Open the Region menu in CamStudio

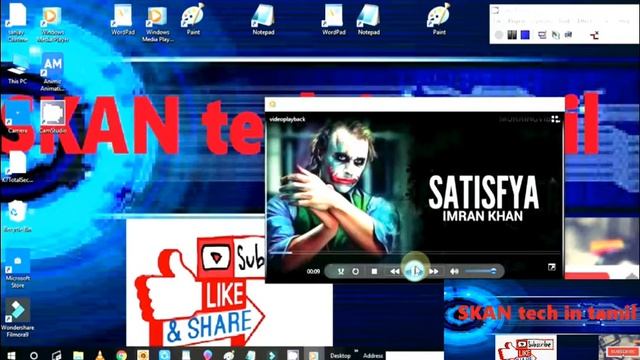[516, 21]
